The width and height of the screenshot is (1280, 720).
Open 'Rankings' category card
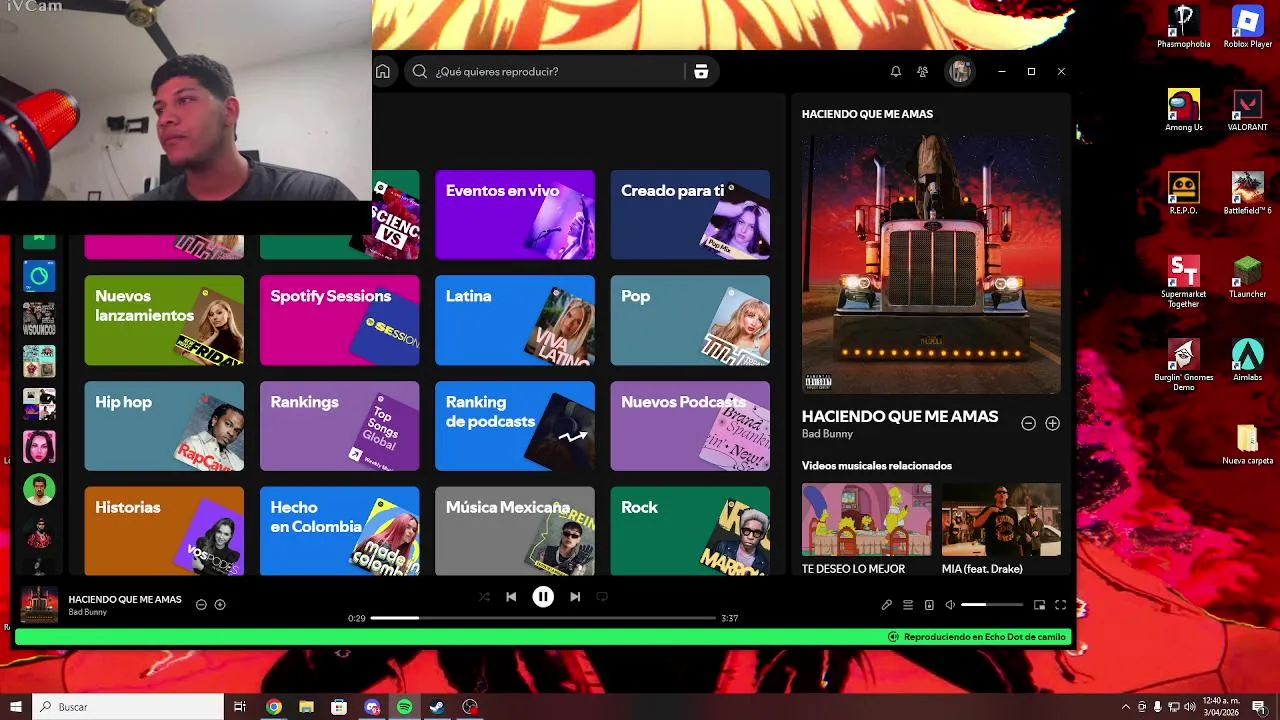tap(340, 426)
